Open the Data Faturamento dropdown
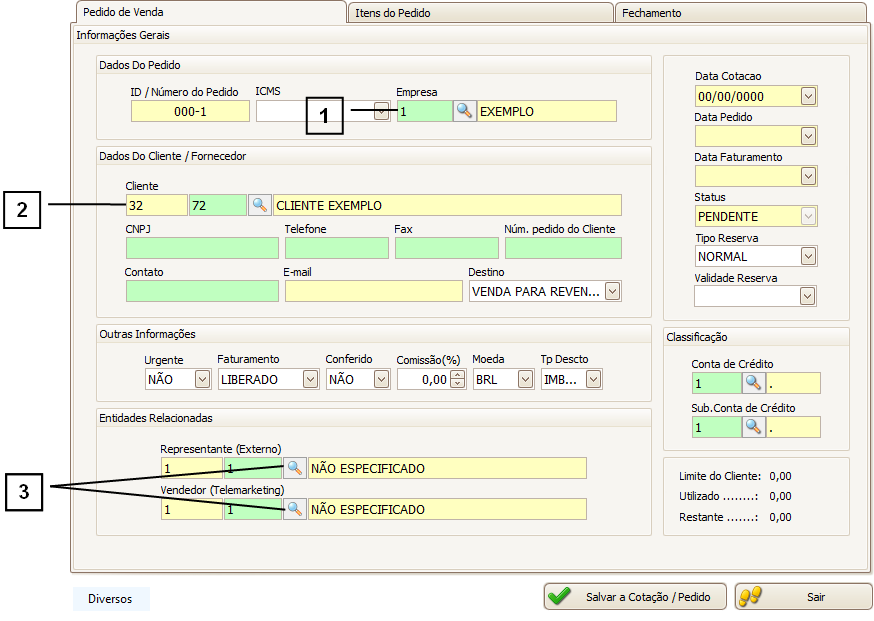Screen dimensions: 874x621 point(808,176)
